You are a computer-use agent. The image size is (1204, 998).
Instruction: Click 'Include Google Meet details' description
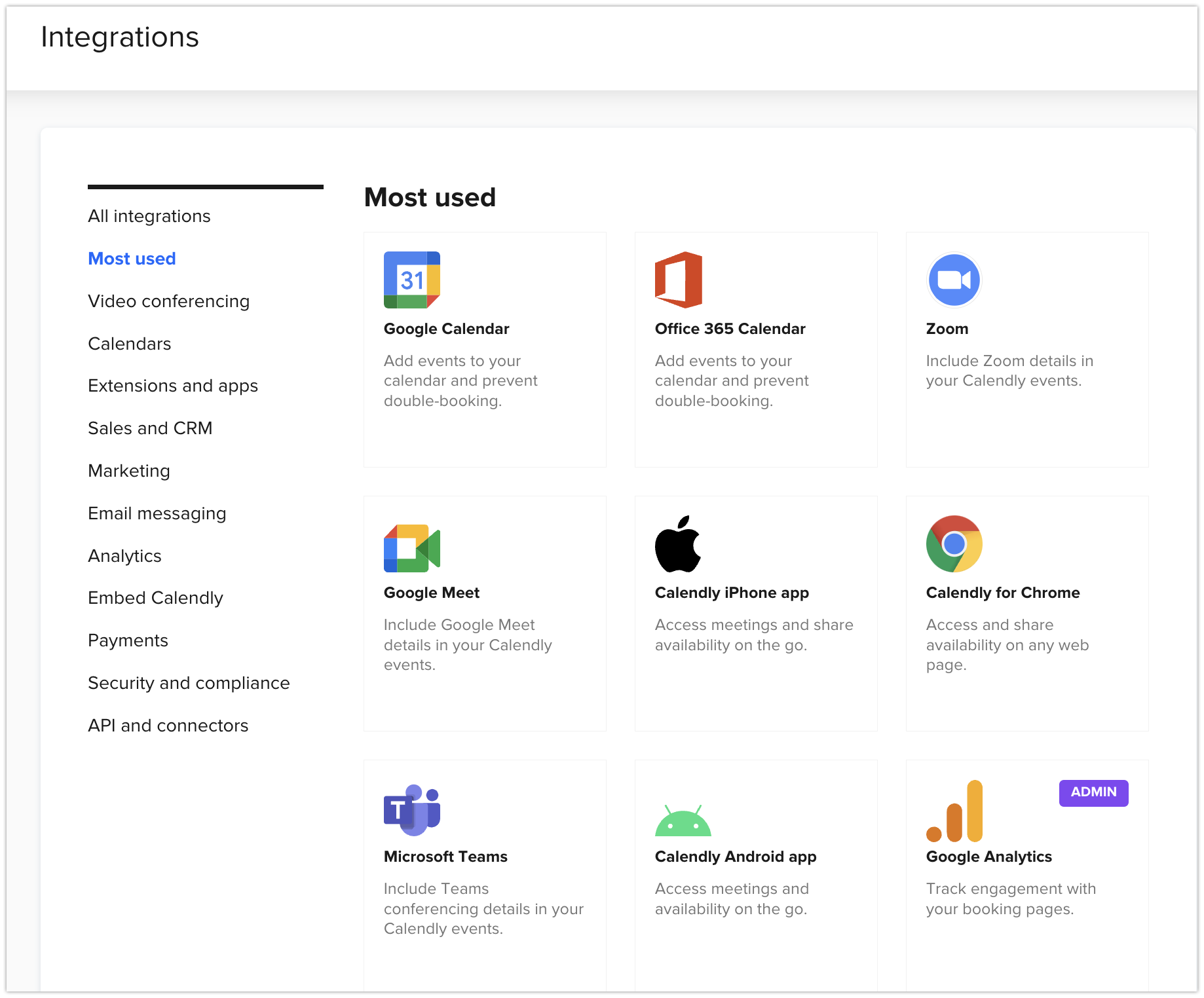pos(468,645)
